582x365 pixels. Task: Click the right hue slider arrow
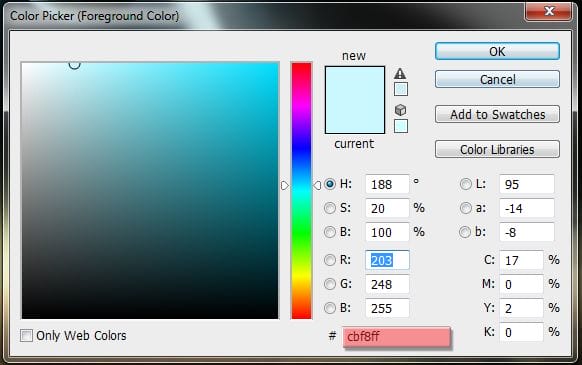(317, 185)
